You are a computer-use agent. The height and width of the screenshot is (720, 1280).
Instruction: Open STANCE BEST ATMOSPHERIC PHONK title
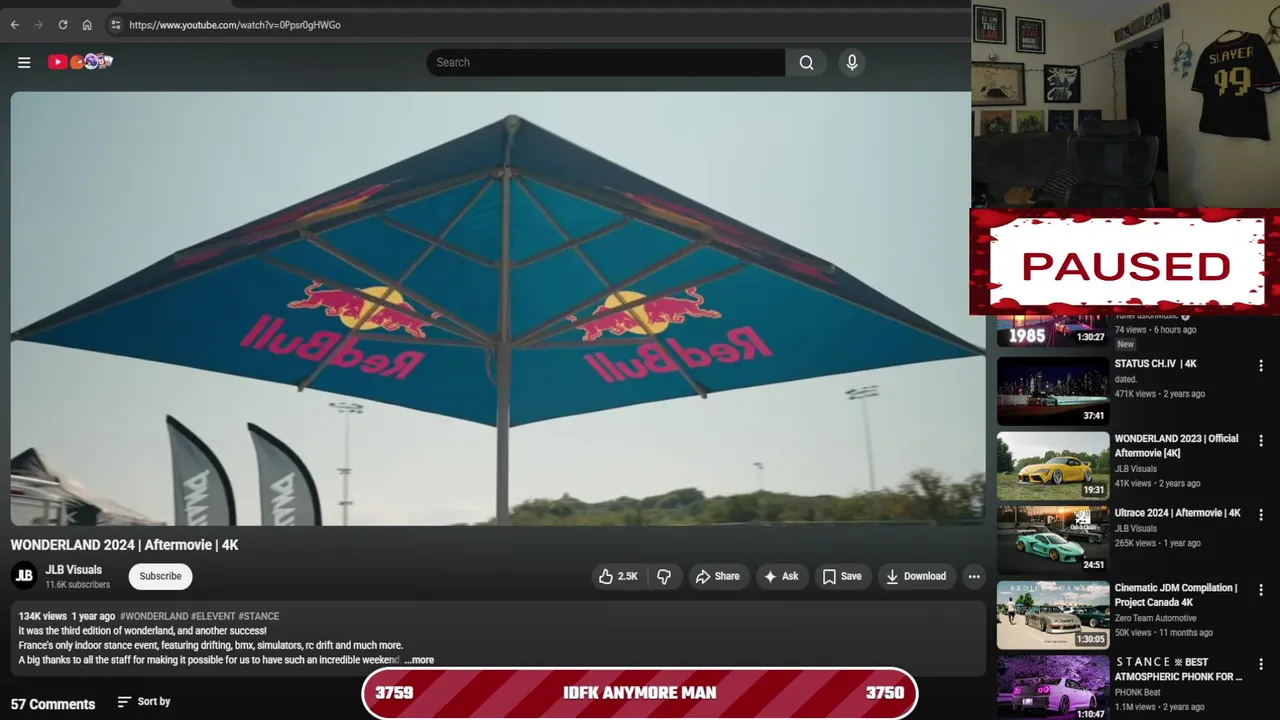click(1179, 669)
